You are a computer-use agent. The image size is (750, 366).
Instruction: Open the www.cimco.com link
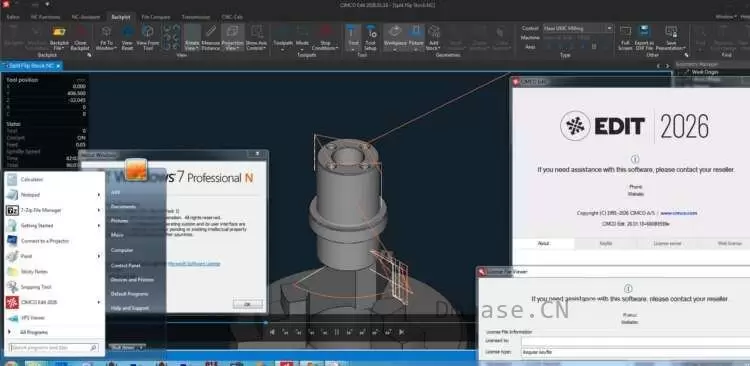click(x=679, y=213)
